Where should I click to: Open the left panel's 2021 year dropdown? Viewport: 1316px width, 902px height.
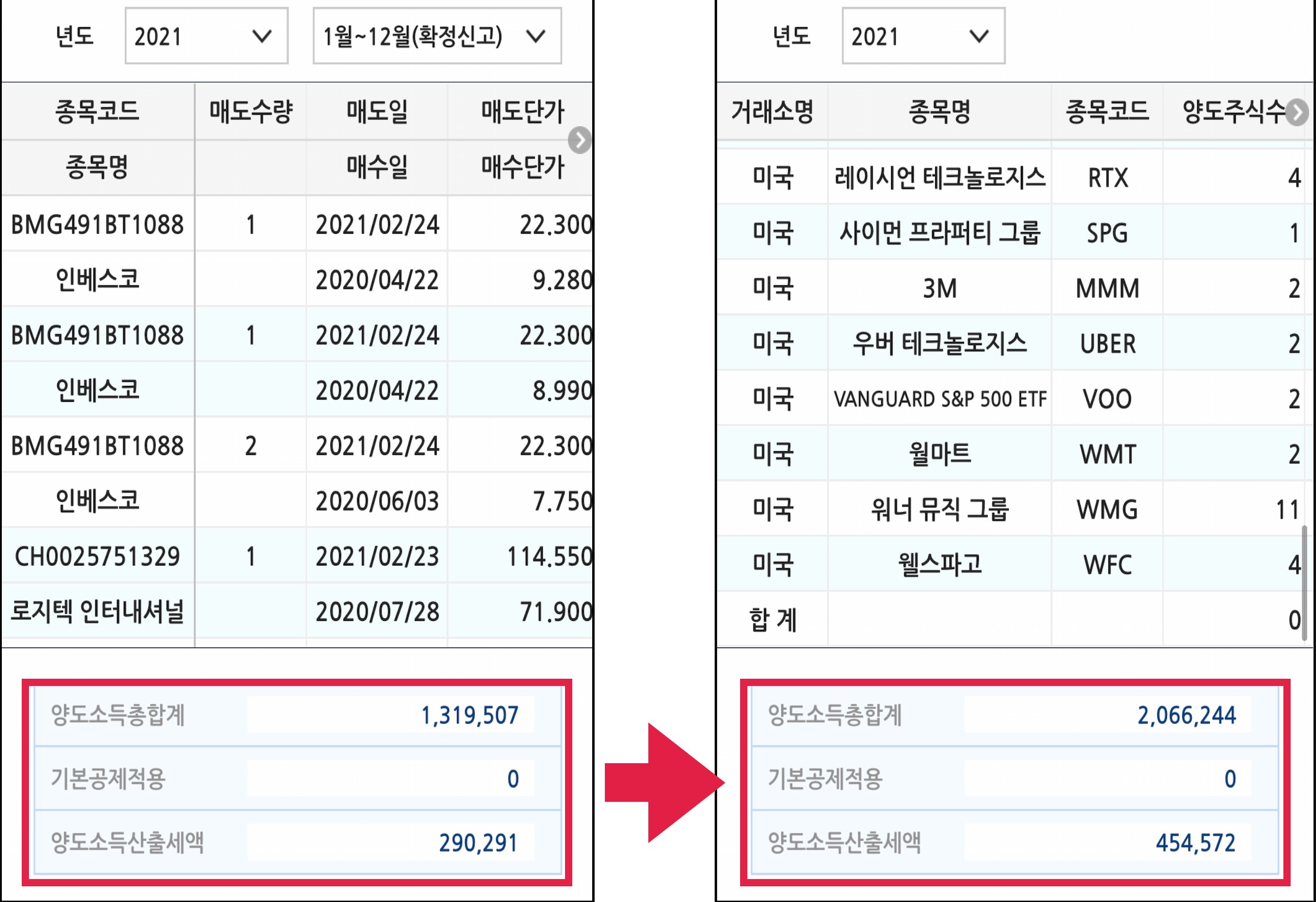coord(206,36)
